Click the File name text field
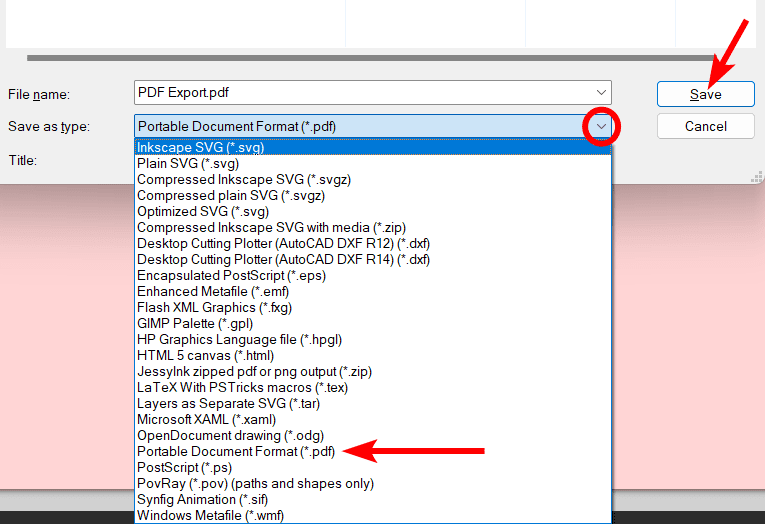The width and height of the screenshot is (765, 524). pyautogui.click(x=360, y=93)
